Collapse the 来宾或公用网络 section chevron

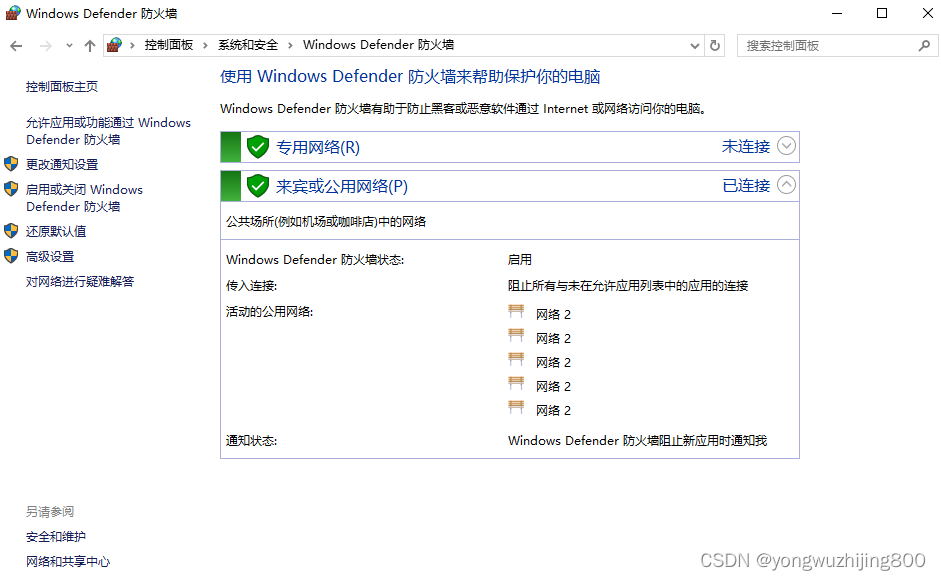point(787,185)
